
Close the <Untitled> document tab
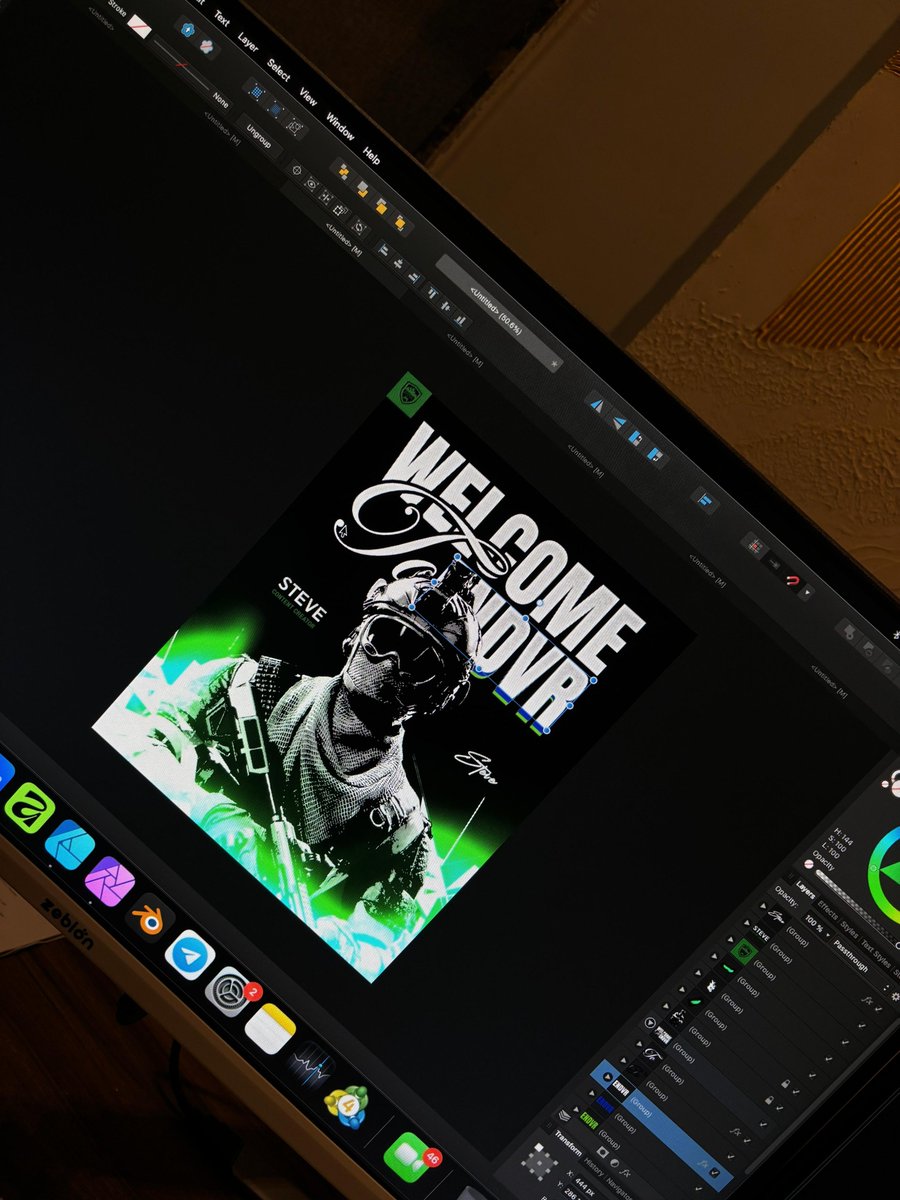tap(553, 364)
